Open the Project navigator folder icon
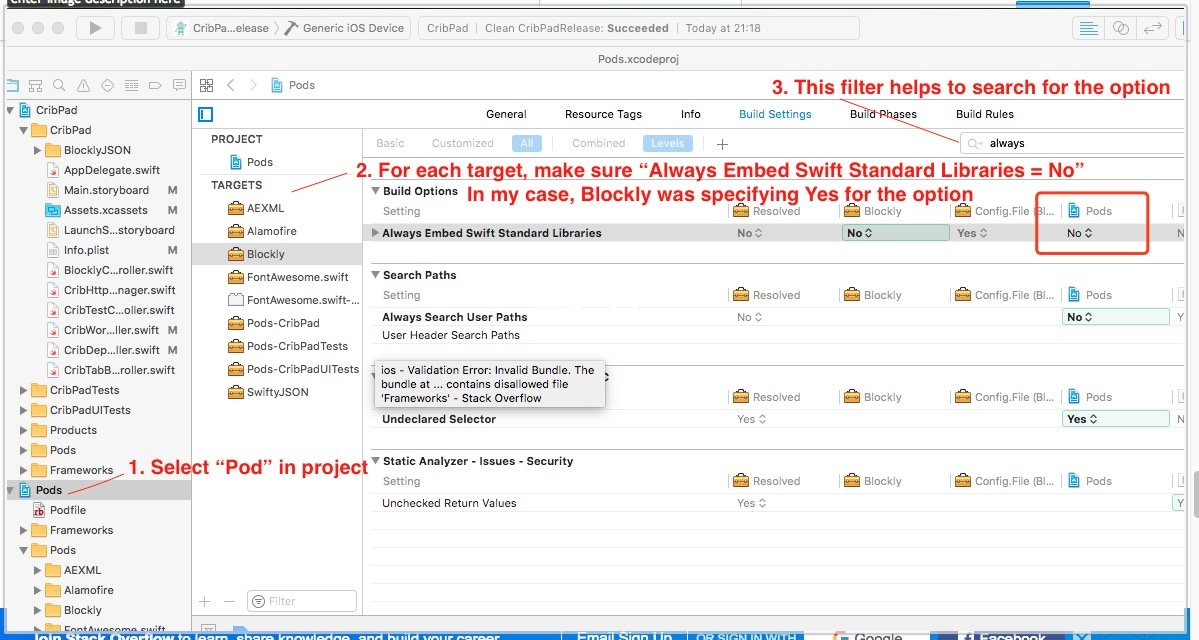The height and width of the screenshot is (640, 1199). (11, 85)
